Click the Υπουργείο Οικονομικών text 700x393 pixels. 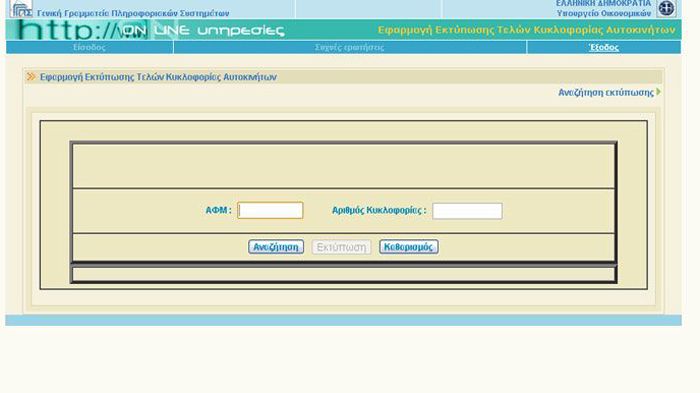[604, 13]
